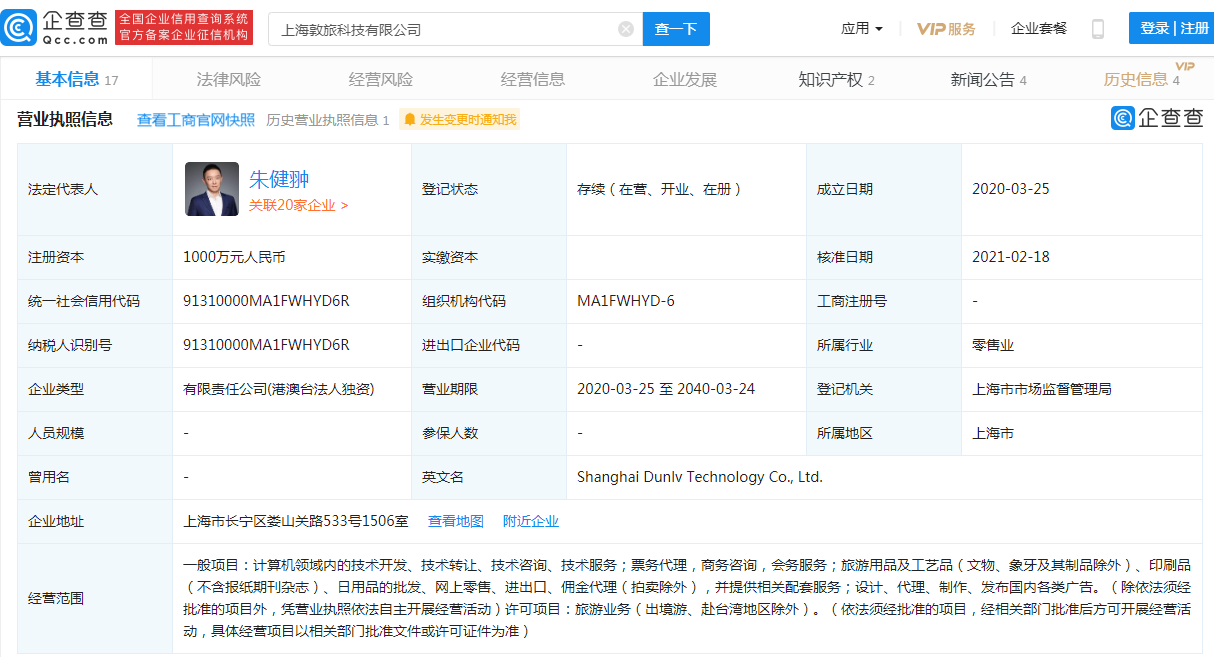This screenshot has height=657, width=1214.
Task: Select approval date 2021-02-18
Action: [1011, 257]
